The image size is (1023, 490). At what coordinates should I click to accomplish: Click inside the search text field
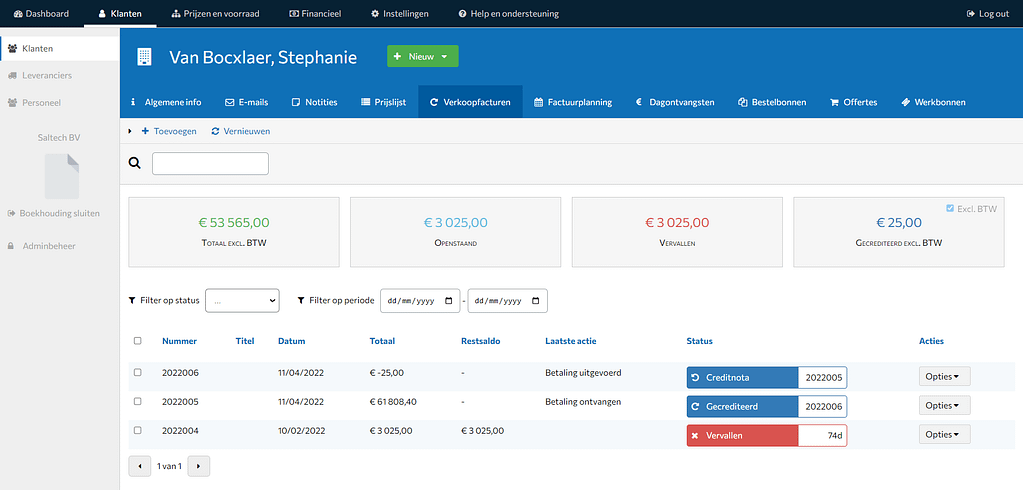pyautogui.click(x=210, y=163)
